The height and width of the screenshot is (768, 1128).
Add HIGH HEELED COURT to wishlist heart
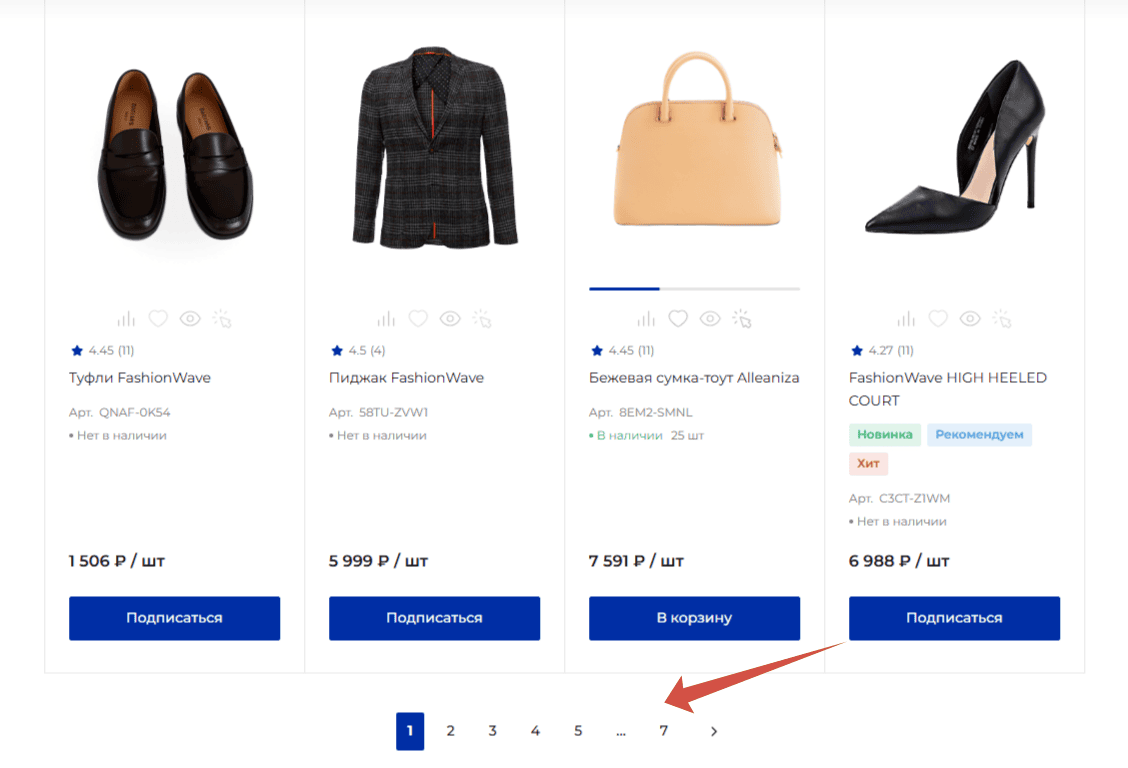point(938,318)
